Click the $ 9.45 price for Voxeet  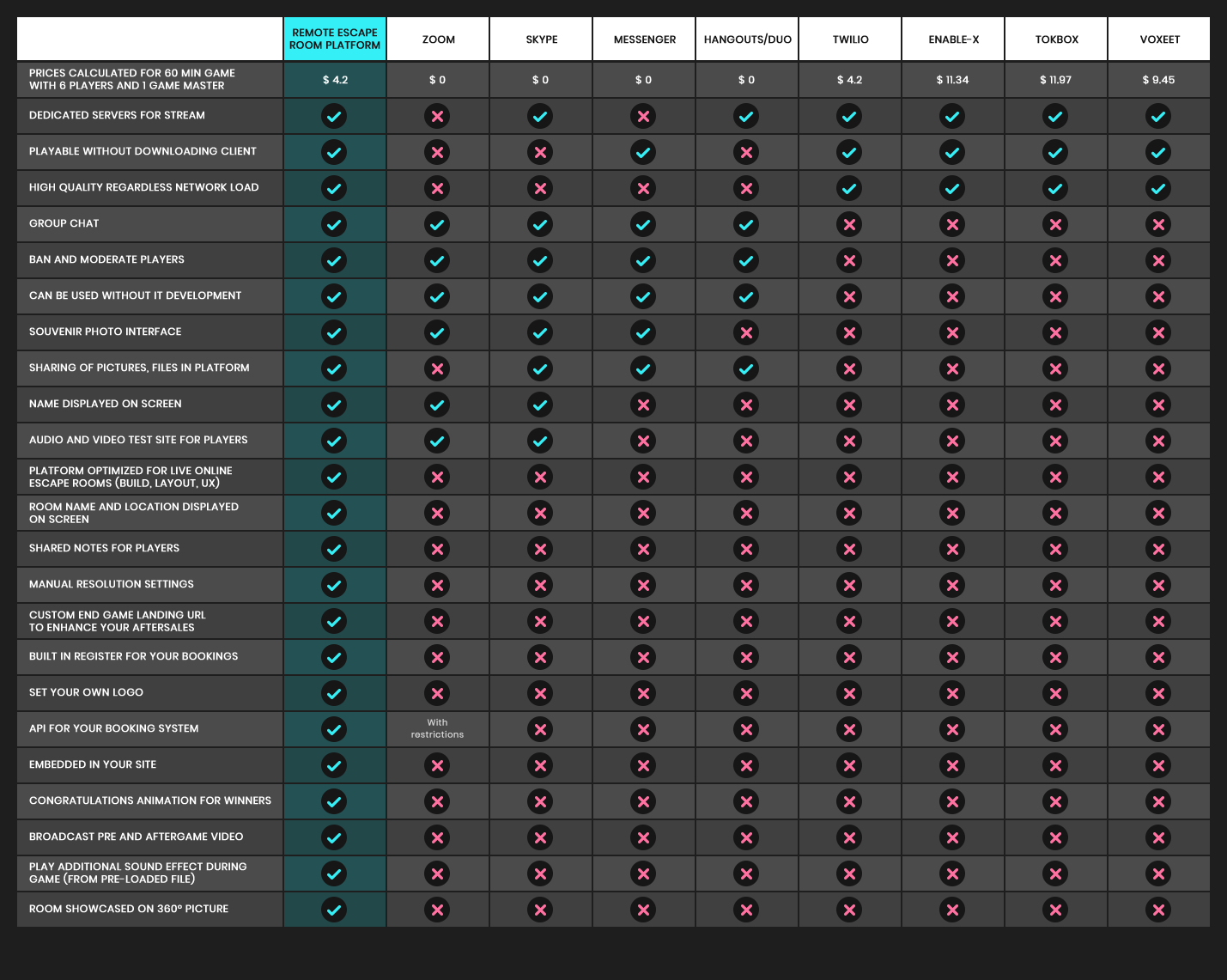pos(1158,80)
